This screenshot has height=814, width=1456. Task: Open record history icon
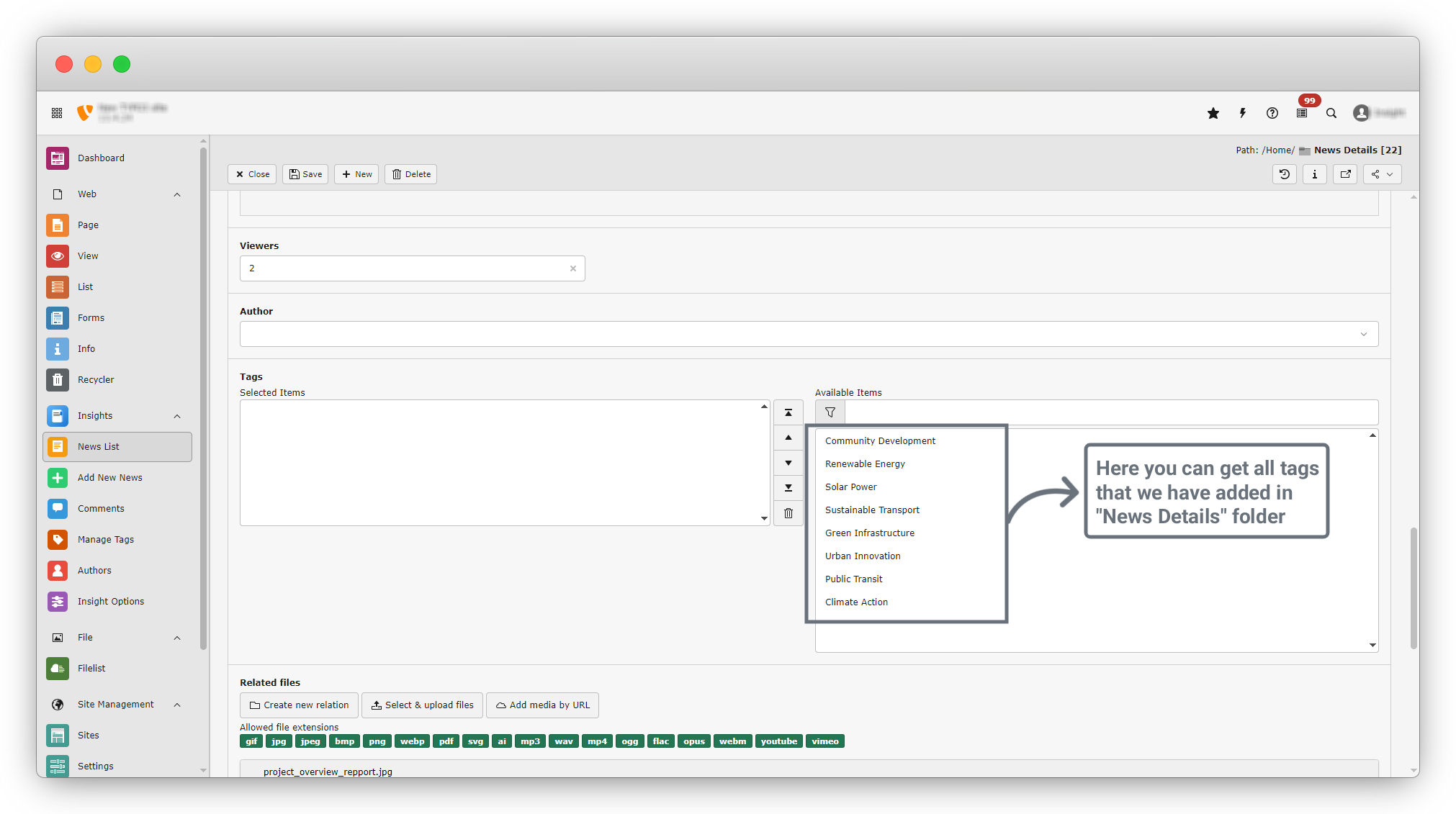pos(1285,174)
